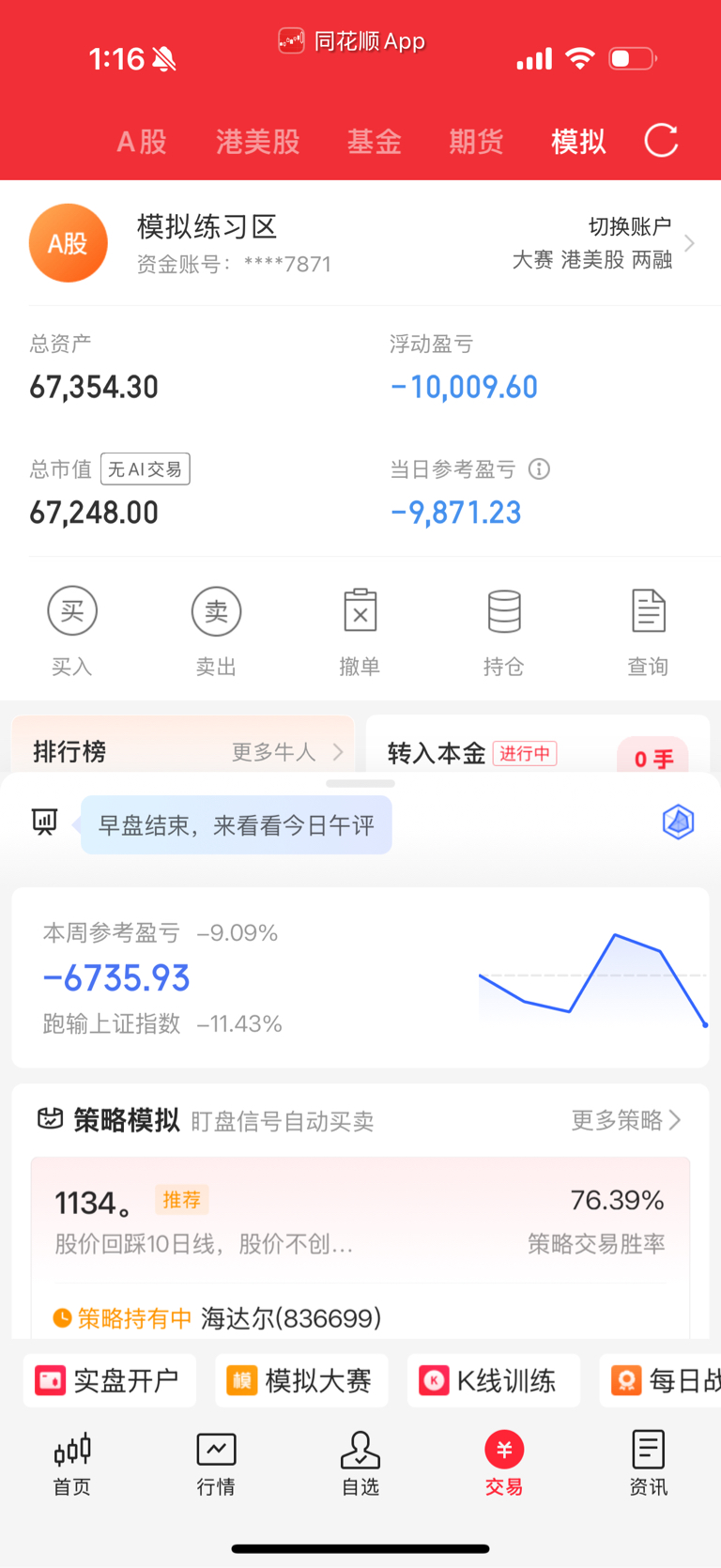Expand the 更多策略 chevron
The width and height of the screenshot is (721, 1568).
point(675,1120)
